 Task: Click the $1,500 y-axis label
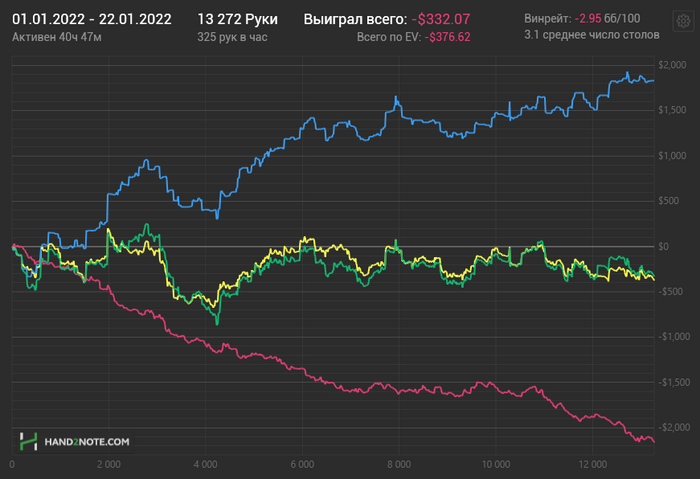[x=672, y=110]
